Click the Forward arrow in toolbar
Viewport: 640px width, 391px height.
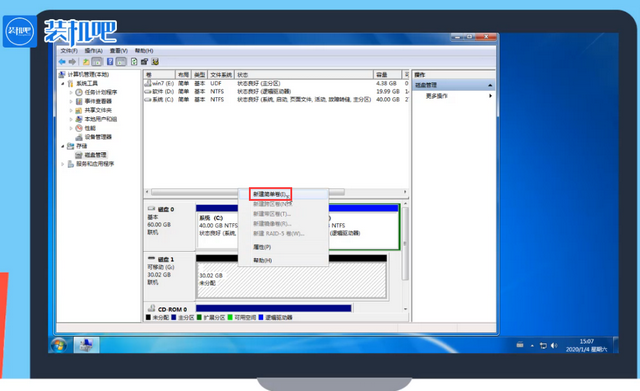72,62
